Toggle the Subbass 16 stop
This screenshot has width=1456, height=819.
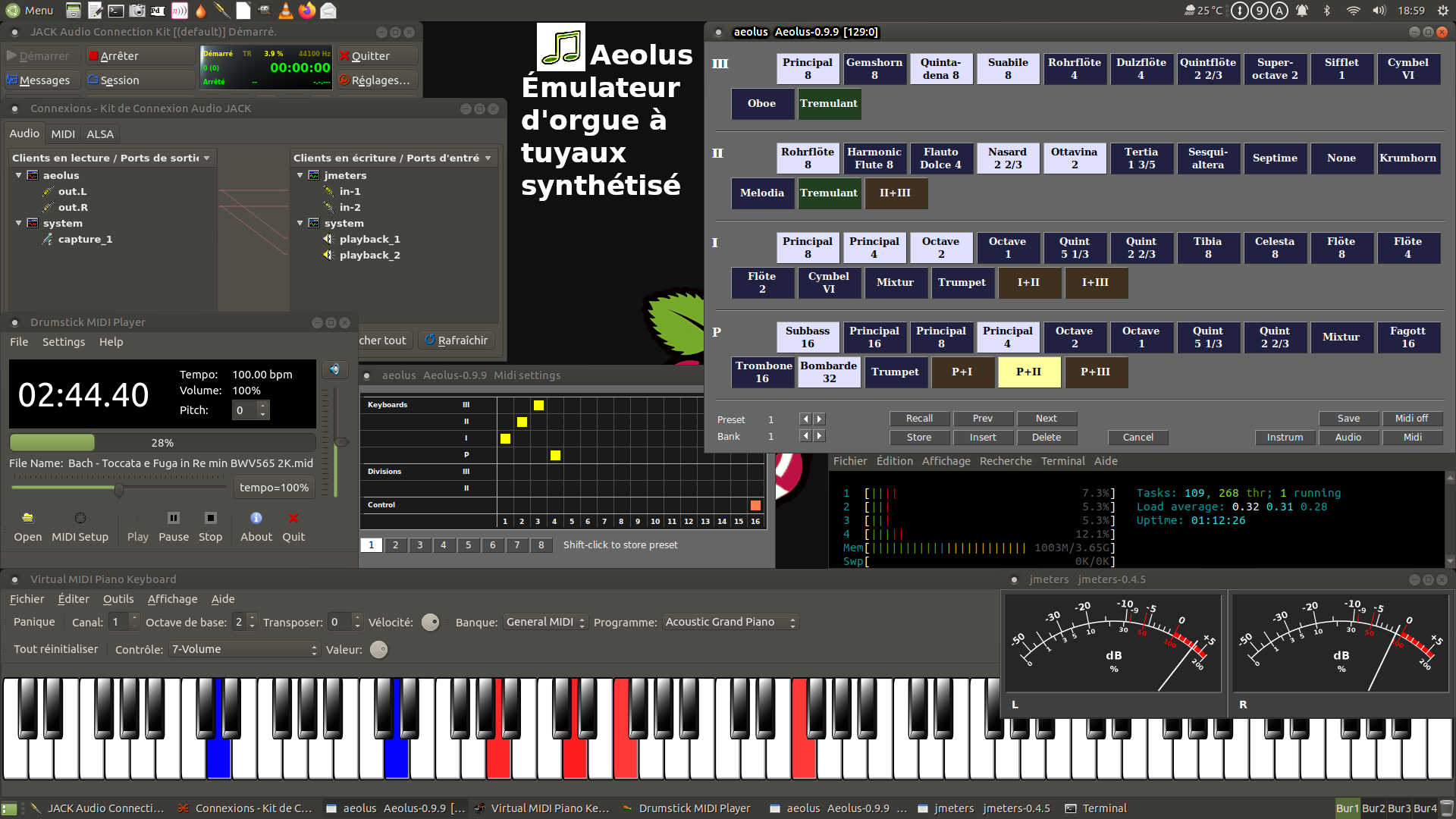pyautogui.click(x=808, y=337)
